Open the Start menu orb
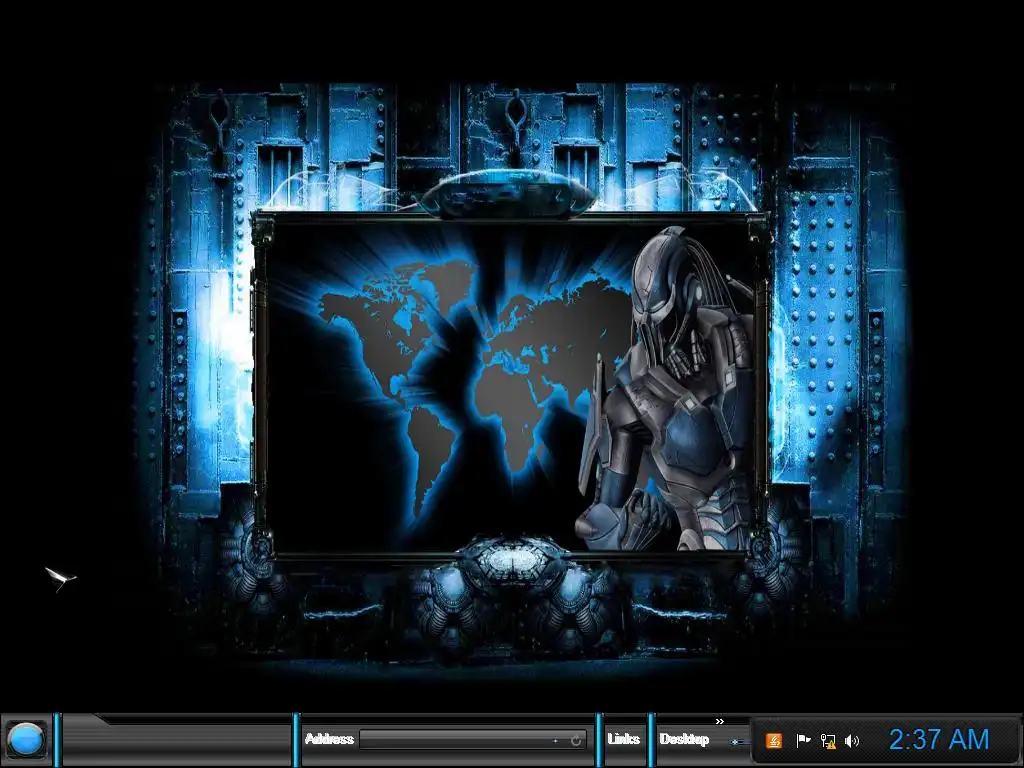 click(x=26, y=740)
